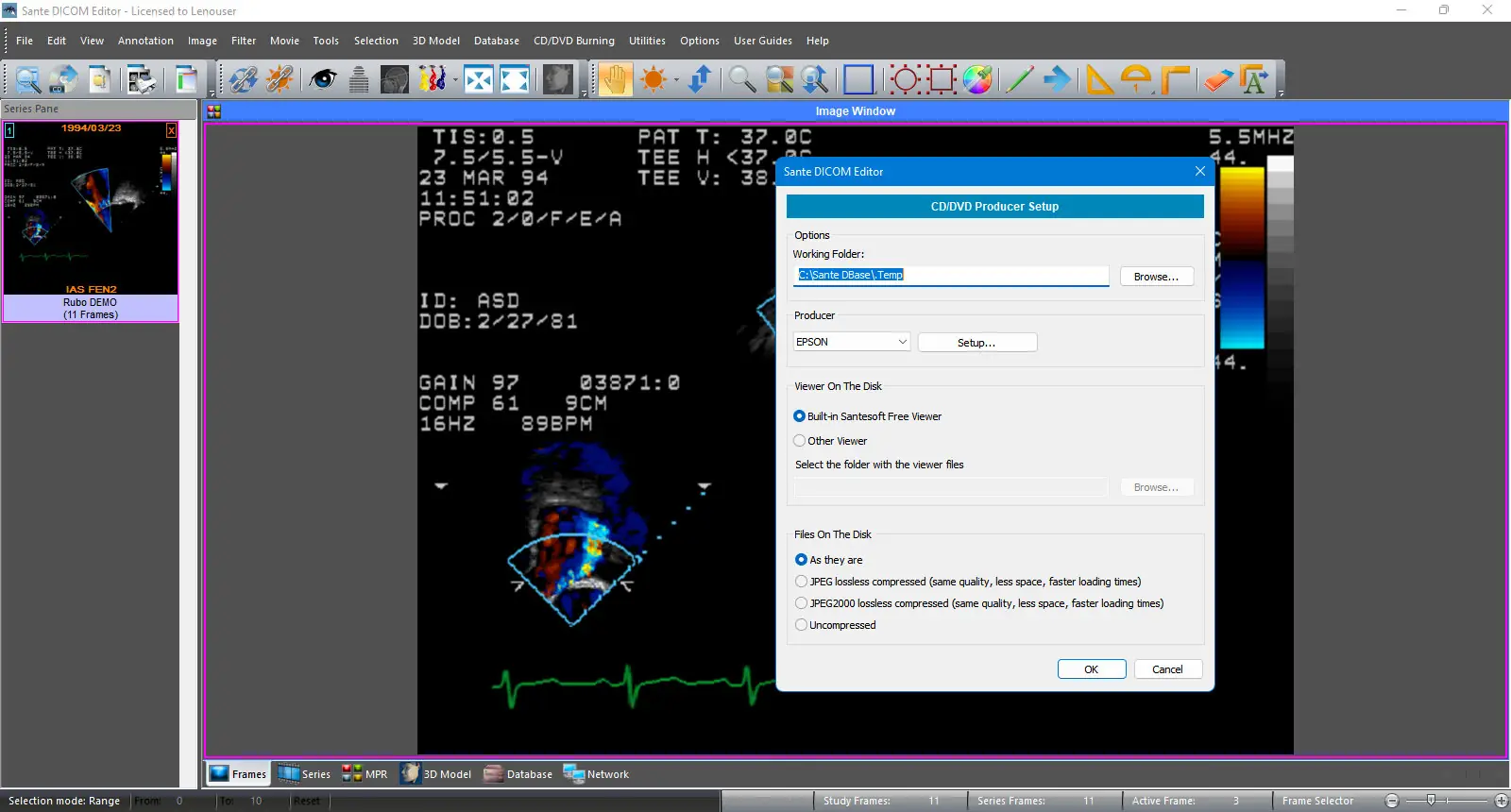Click the Working Folder path field
Image resolution: width=1511 pixels, height=812 pixels.
951,275
